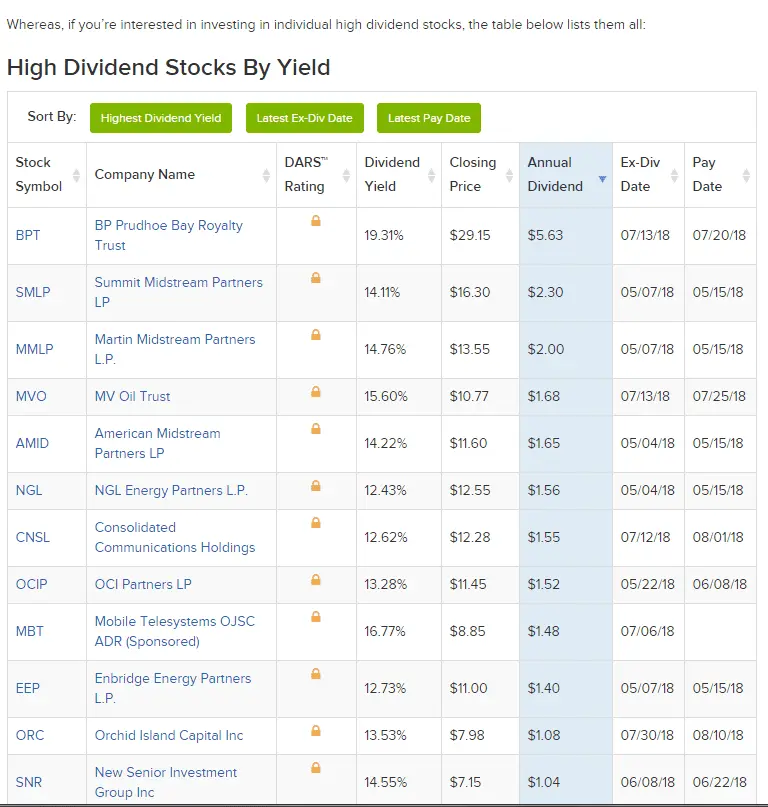Sort by the Closing Price column header
This screenshot has width=768, height=807.
click(473, 174)
